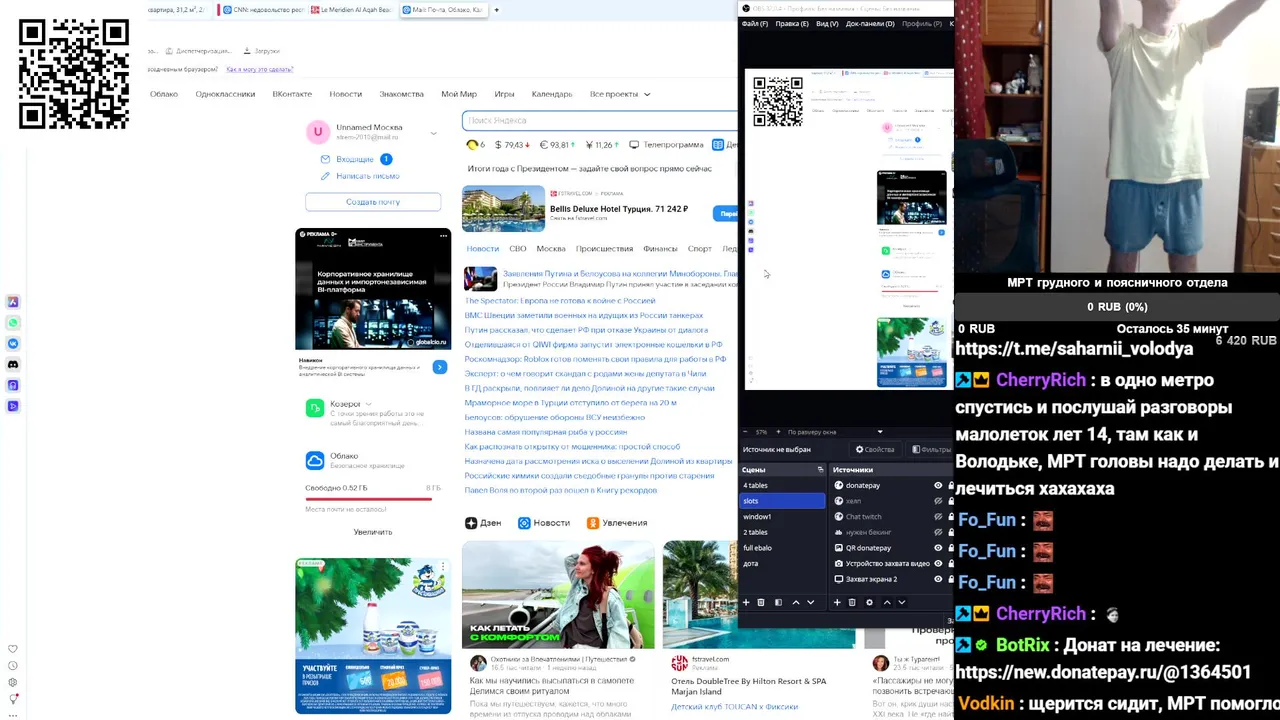Click the blue arrow on Навикон advert
The image size is (1280, 720).
[439, 367]
